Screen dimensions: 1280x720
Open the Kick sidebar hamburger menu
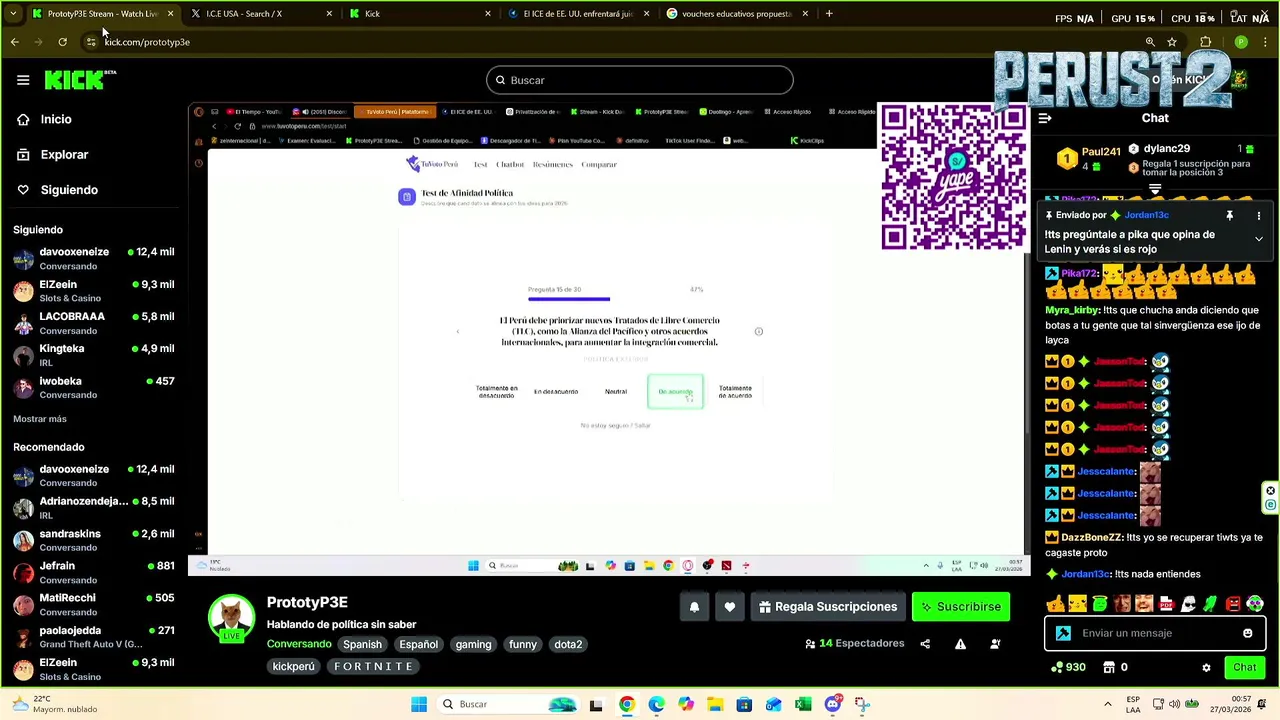23,80
